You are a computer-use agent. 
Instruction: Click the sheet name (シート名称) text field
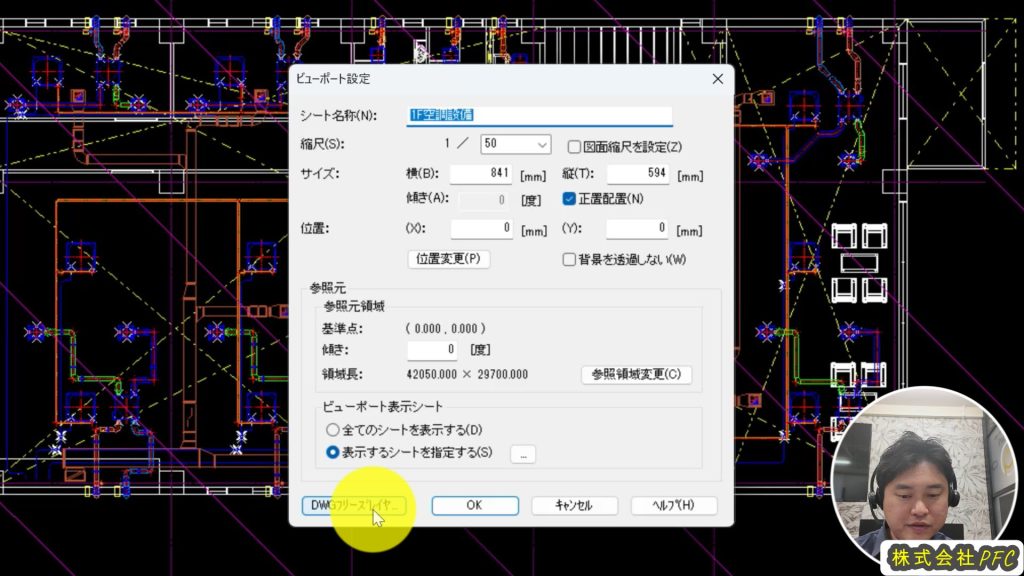(540, 116)
